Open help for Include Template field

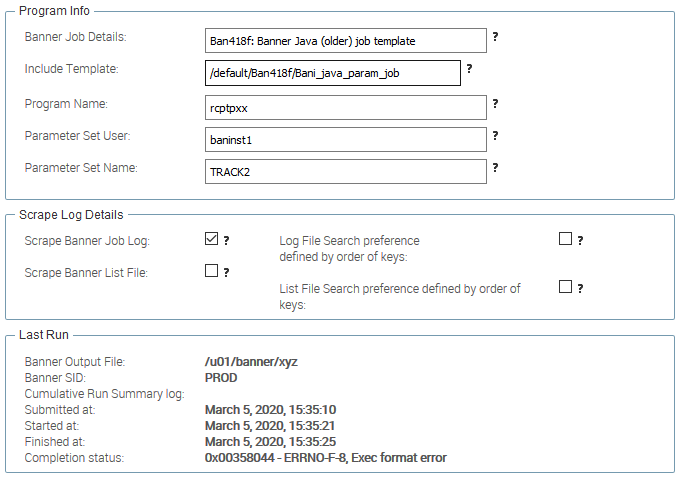(x=469, y=69)
